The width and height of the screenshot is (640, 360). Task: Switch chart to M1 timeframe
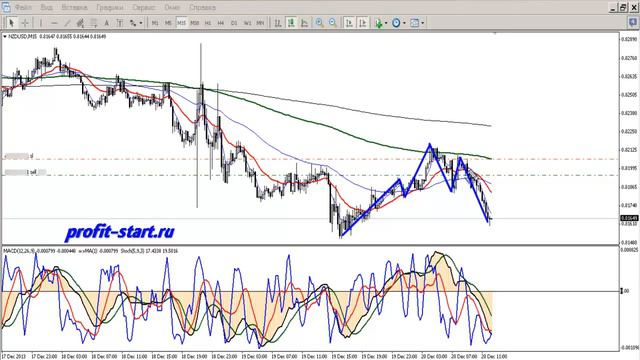[x=155, y=23]
